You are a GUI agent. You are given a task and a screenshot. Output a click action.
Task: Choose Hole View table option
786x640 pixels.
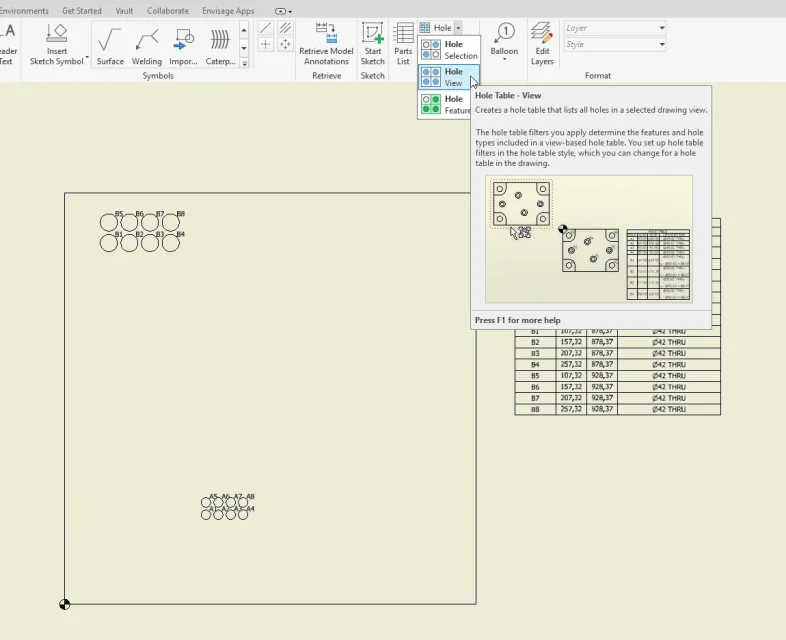pyautogui.click(x=449, y=77)
